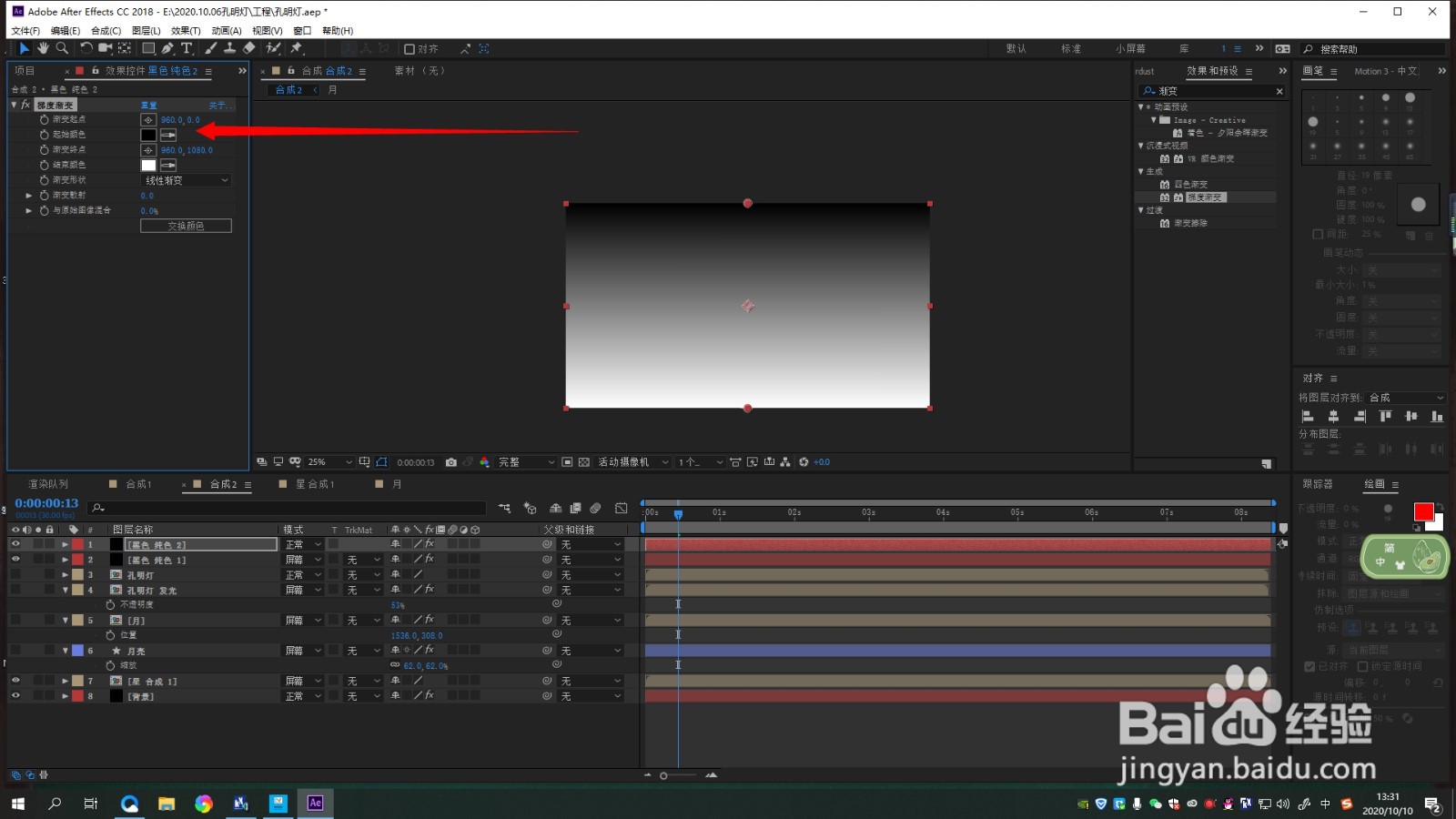The image size is (1456, 819).
Task: Open the graph editor icon
Action: tap(622, 508)
